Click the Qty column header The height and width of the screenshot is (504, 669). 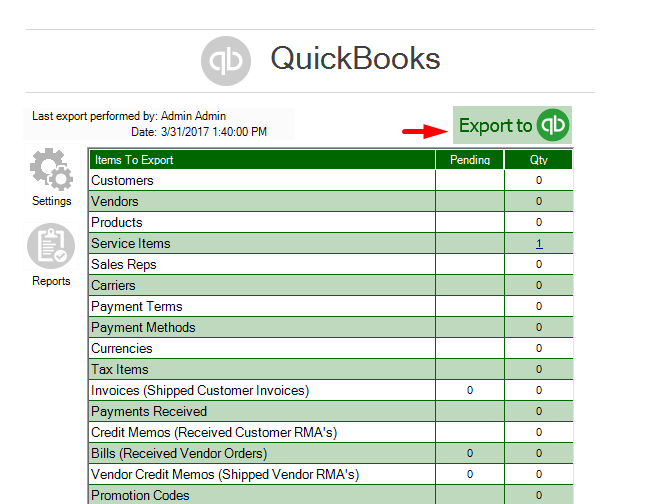(539, 160)
